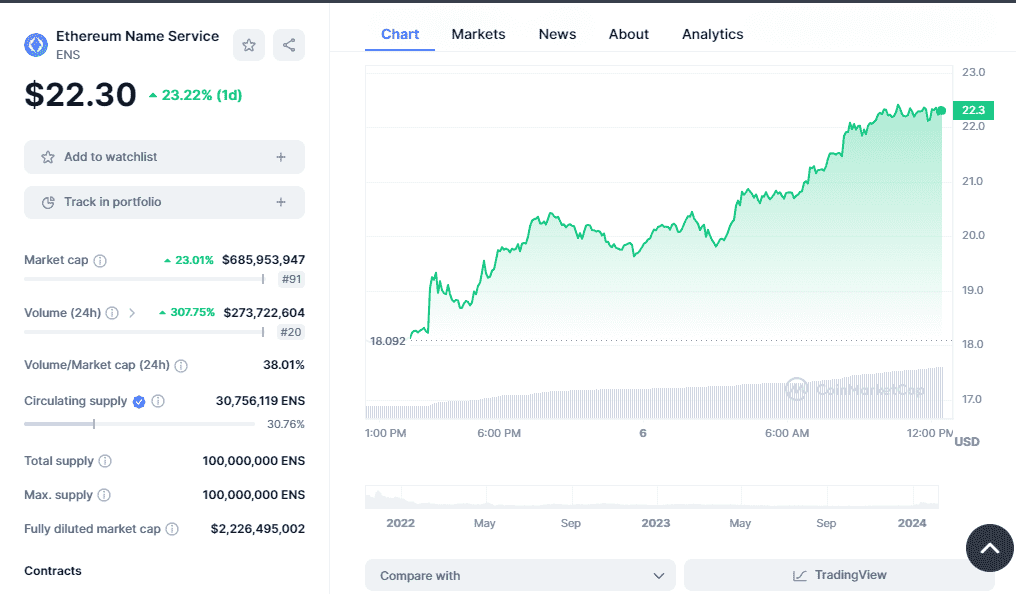Open the Analytics tab
The image size is (1016, 594).
(x=712, y=34)
